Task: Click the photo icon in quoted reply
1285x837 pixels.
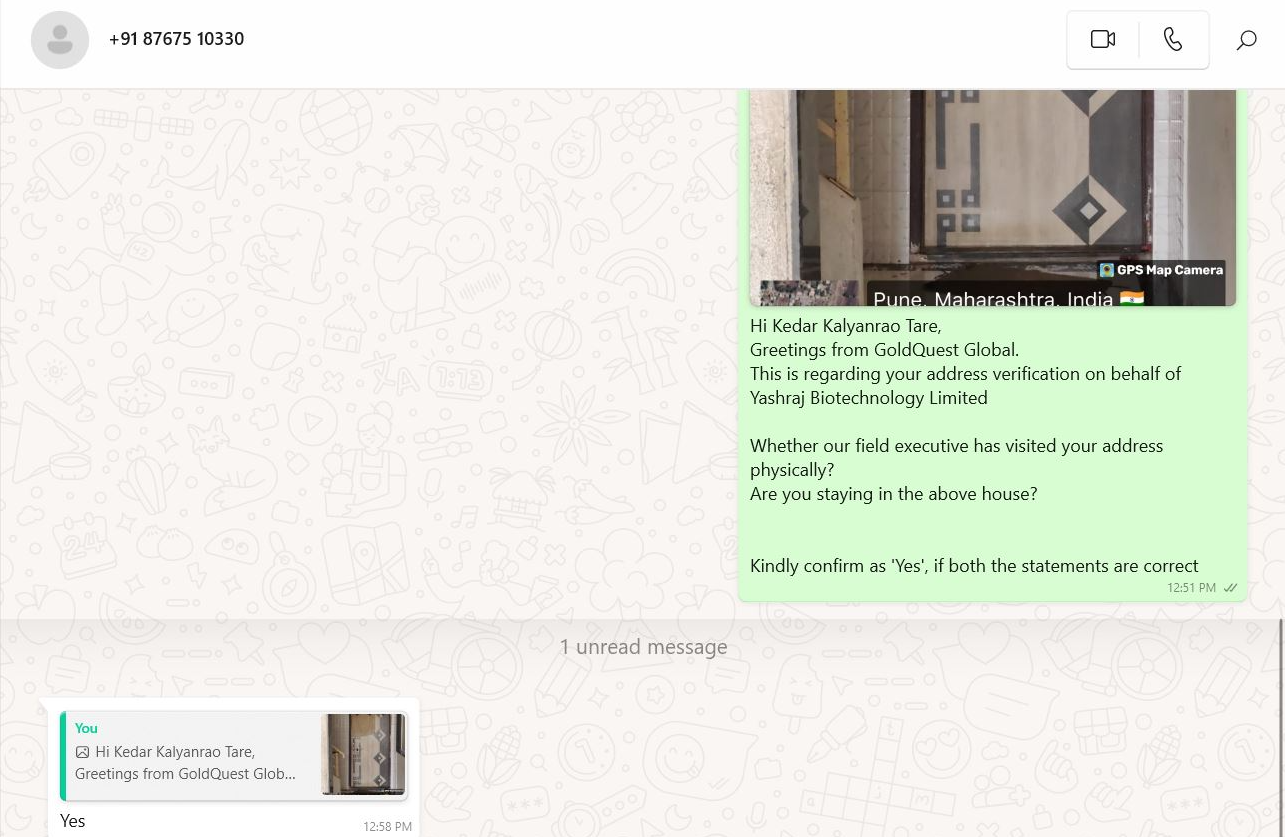Action: [83, 752]
